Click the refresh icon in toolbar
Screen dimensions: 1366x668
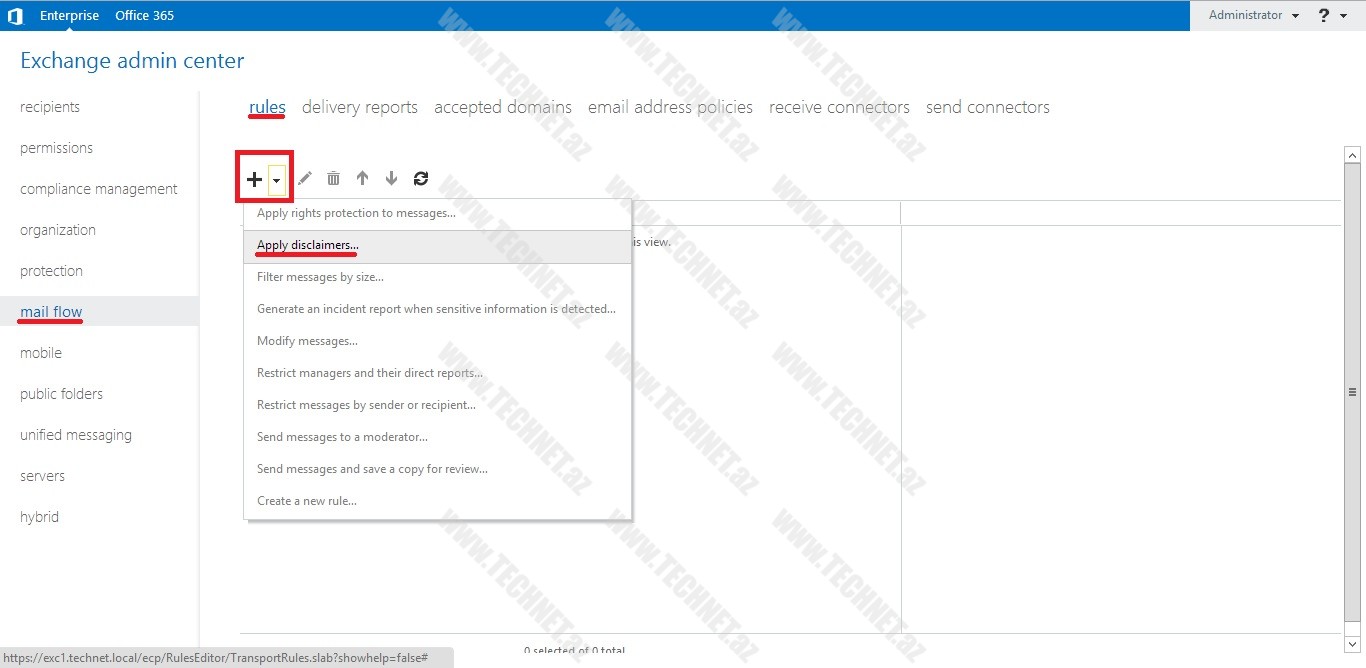click(421, 178)
